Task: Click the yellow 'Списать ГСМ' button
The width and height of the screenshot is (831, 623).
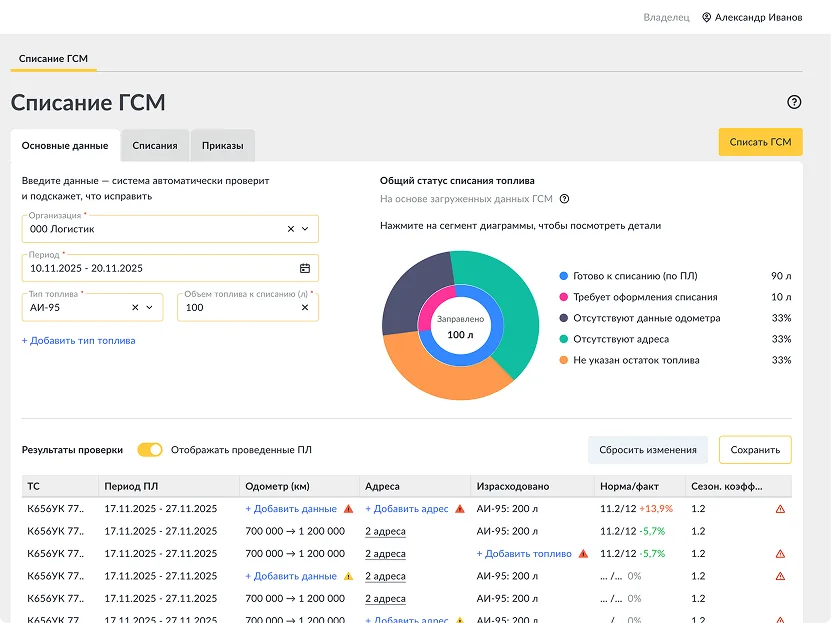Action: 760,142
